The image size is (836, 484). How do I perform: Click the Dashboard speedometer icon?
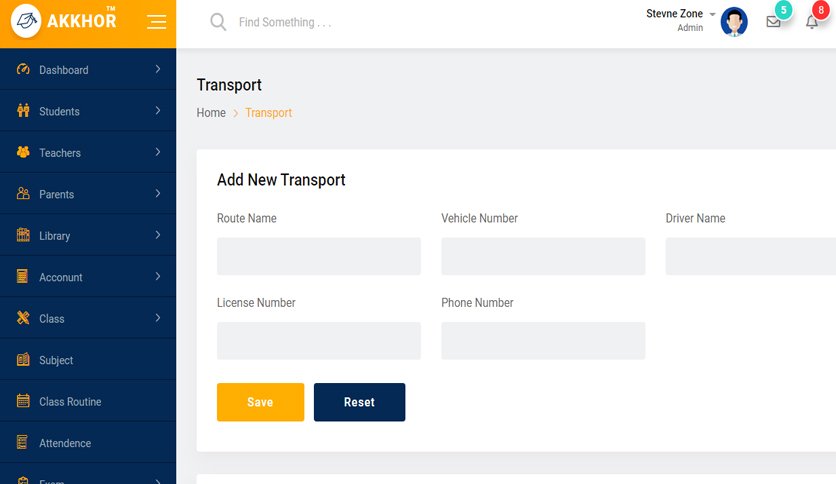click(23, 69)
